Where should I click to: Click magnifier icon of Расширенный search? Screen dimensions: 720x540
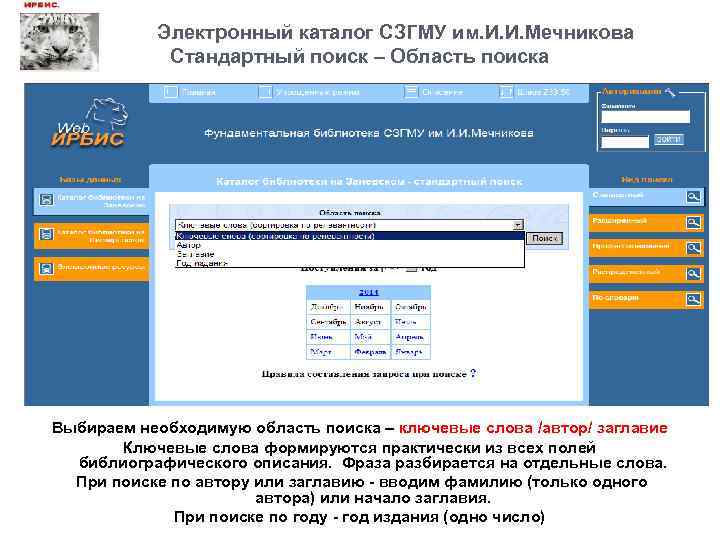pyautogui.click(x=693, y=223)
